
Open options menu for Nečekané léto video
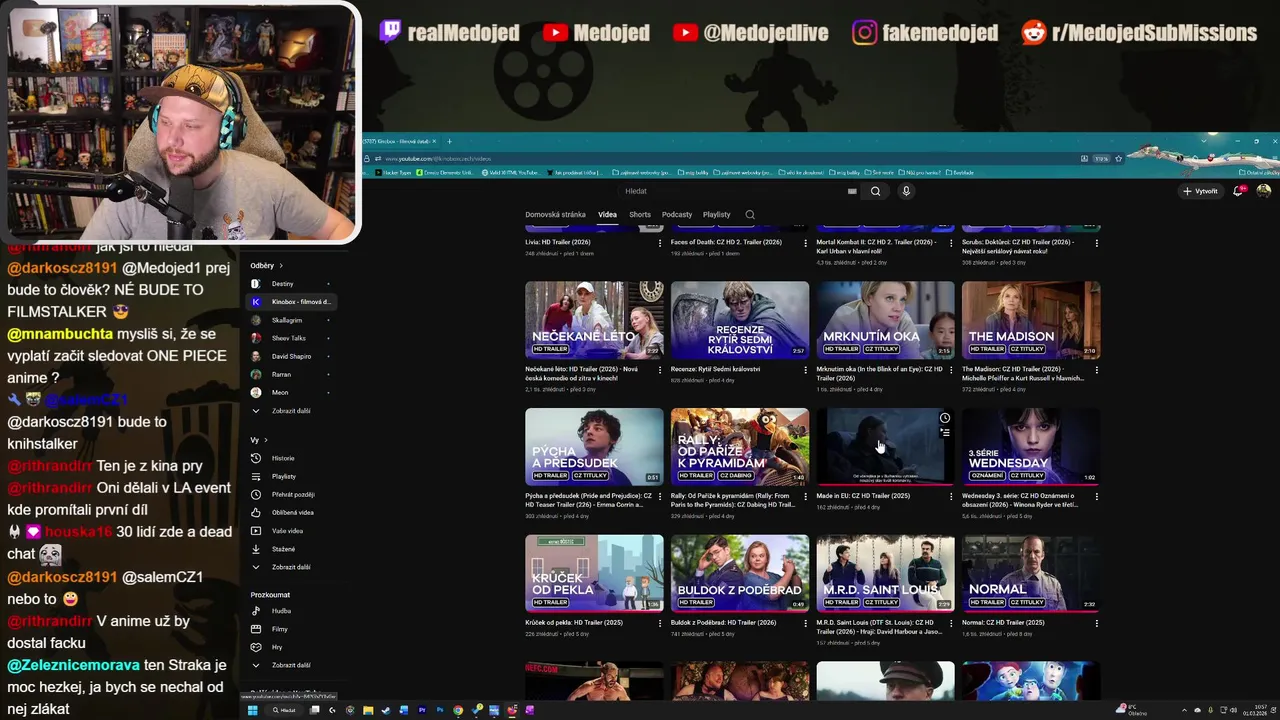point(659,370)
